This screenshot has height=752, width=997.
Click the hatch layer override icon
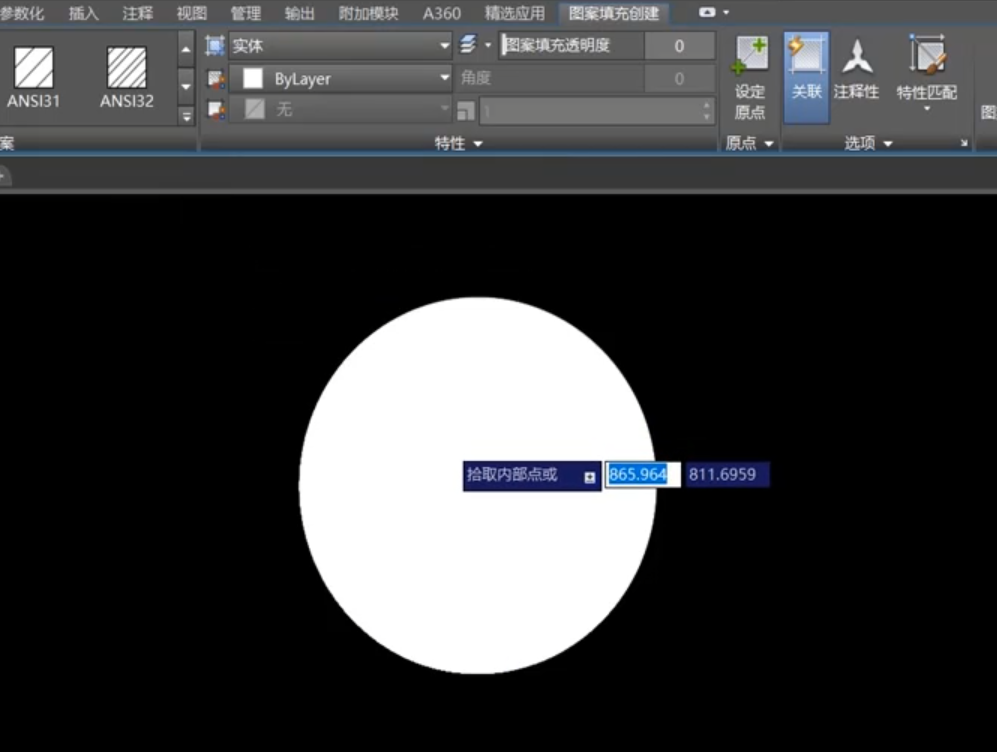coord(469,46)
